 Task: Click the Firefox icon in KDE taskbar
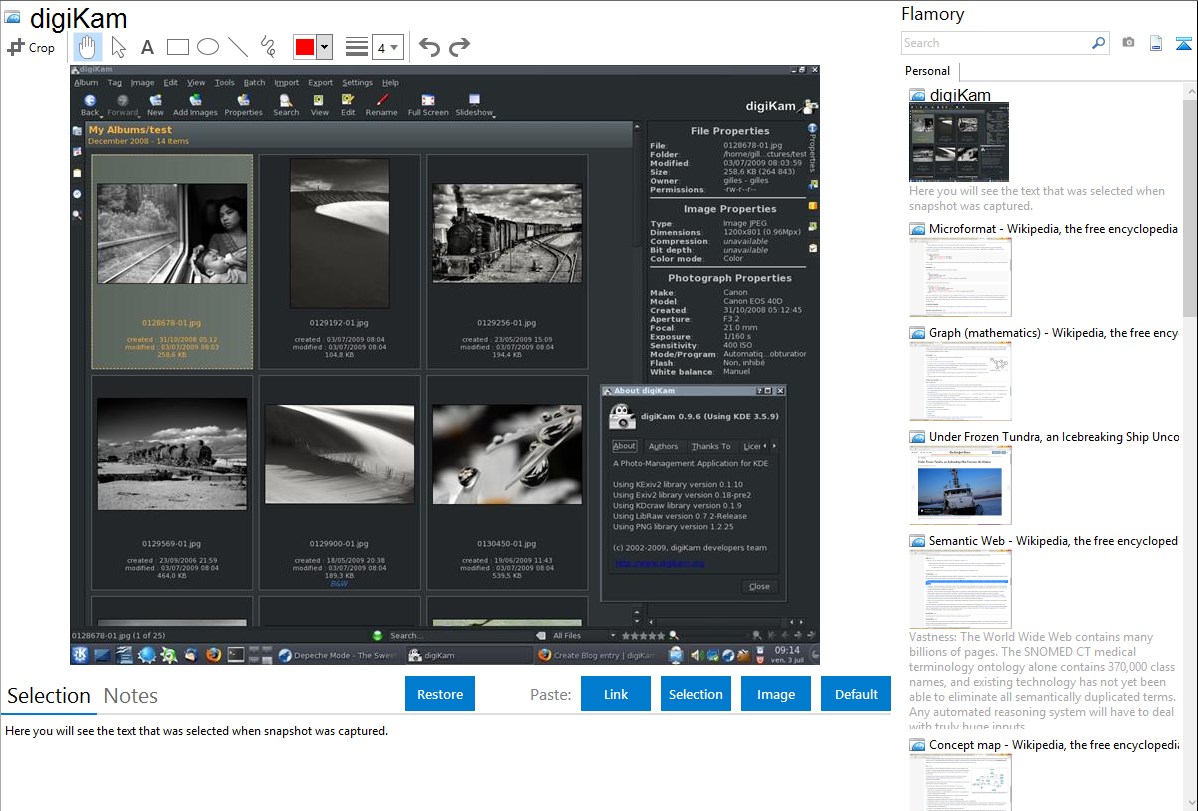pos(213,655)
